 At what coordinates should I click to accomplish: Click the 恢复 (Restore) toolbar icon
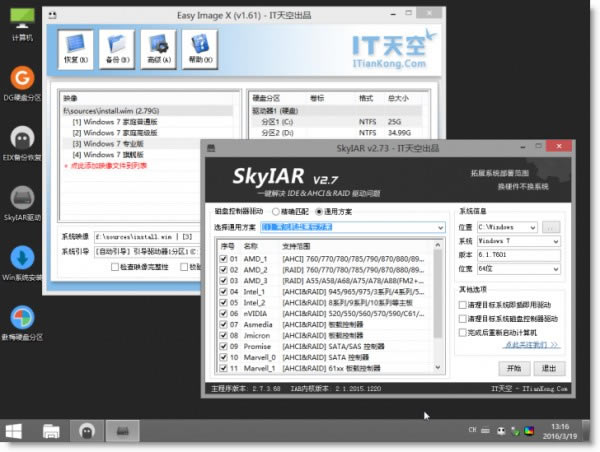coord(73,49)
